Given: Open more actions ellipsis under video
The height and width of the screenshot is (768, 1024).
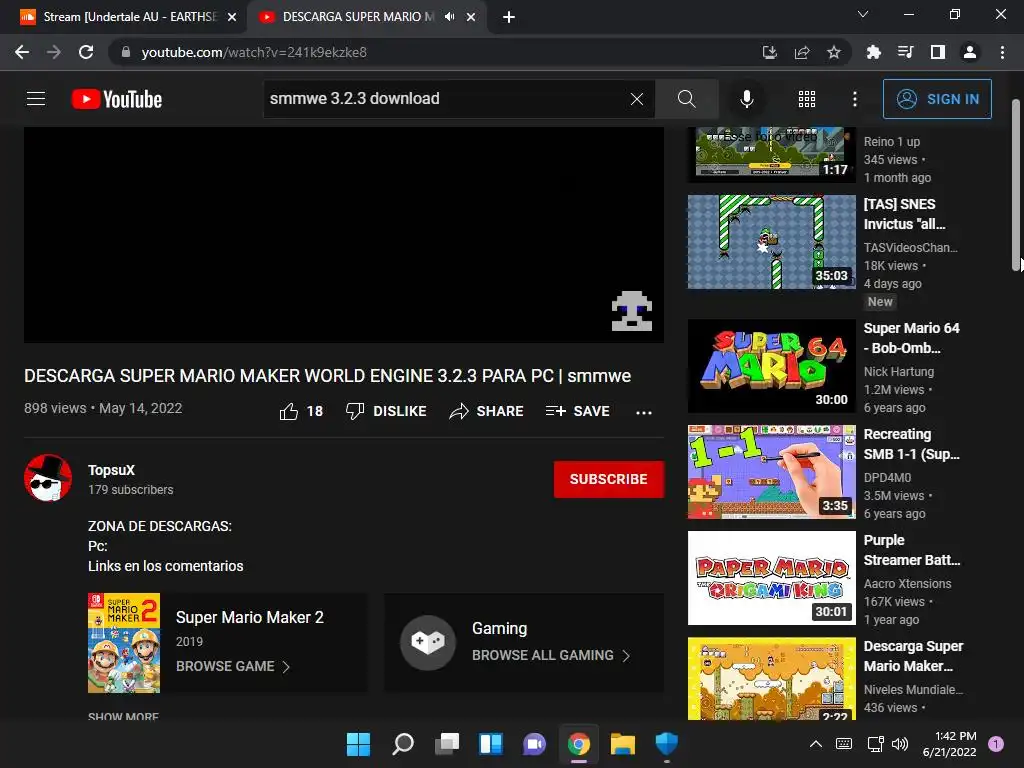Looking at the screenshot, I should (644, 412).
